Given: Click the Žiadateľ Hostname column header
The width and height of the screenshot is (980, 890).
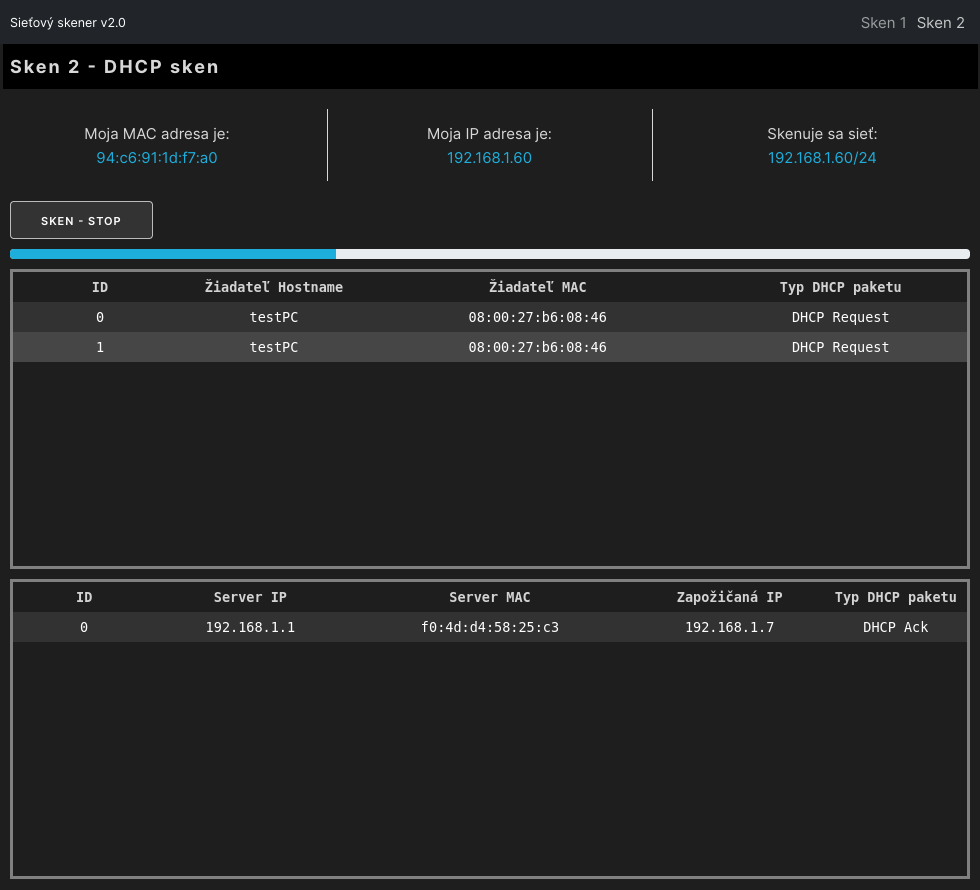Looking at the screenshot, I should click(x=274, y=287).
